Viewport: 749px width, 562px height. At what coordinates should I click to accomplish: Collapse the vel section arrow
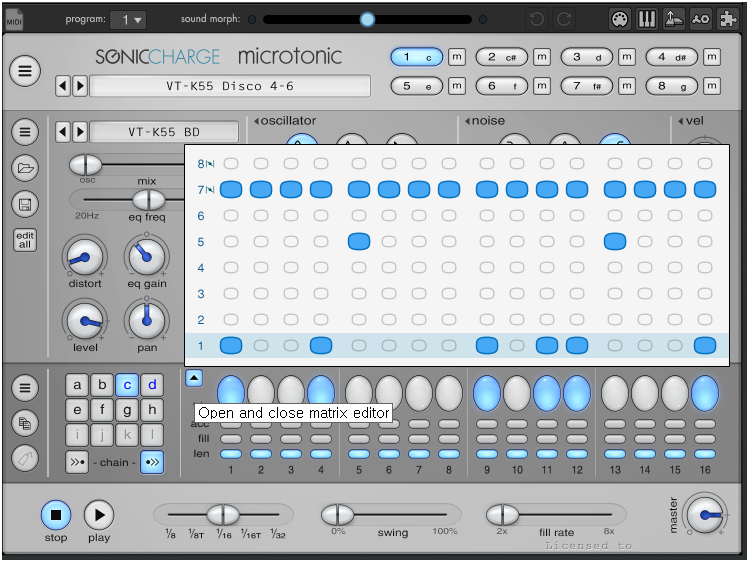click(681, 121)
